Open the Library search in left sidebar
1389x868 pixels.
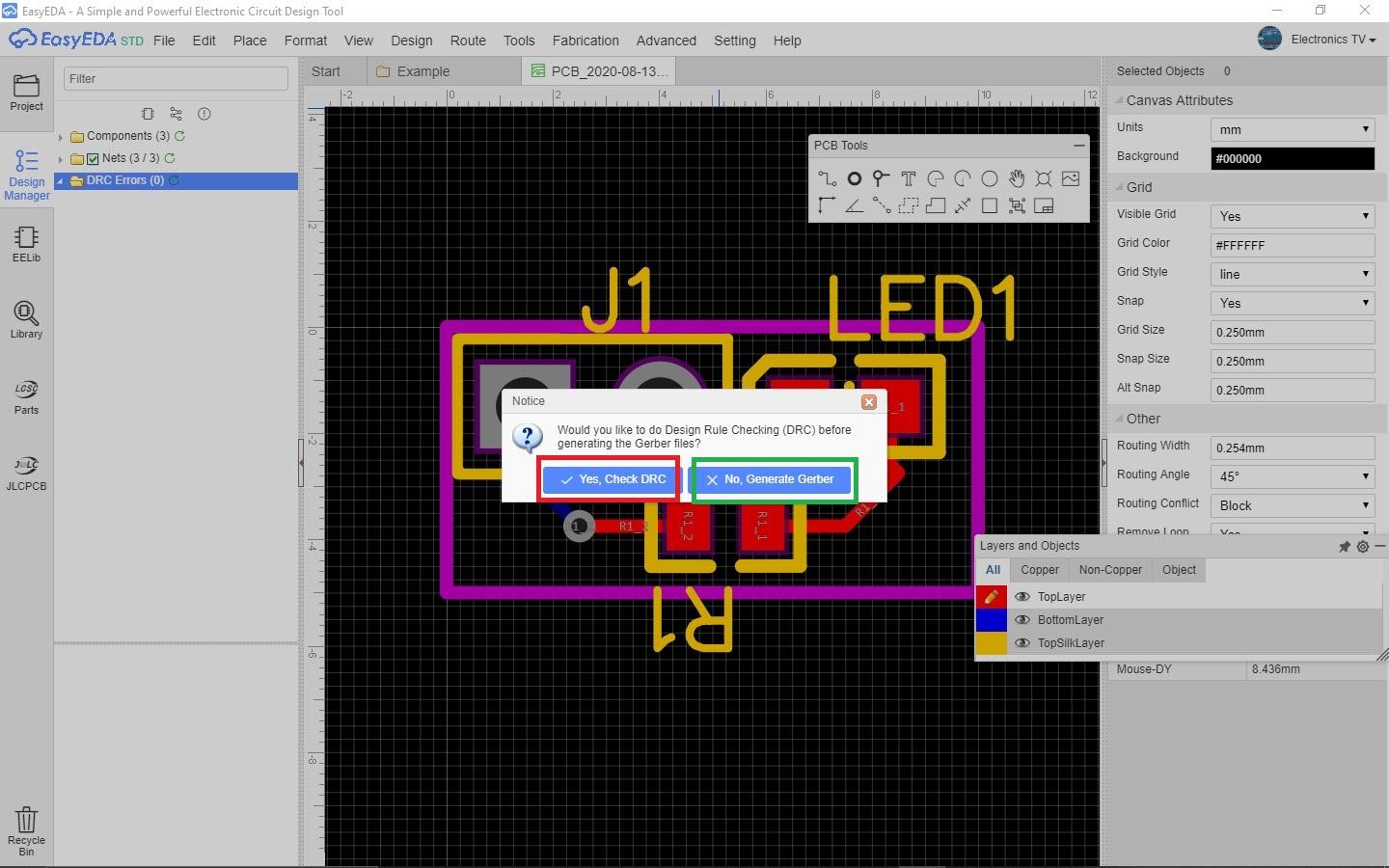click(x=26, y=320)
